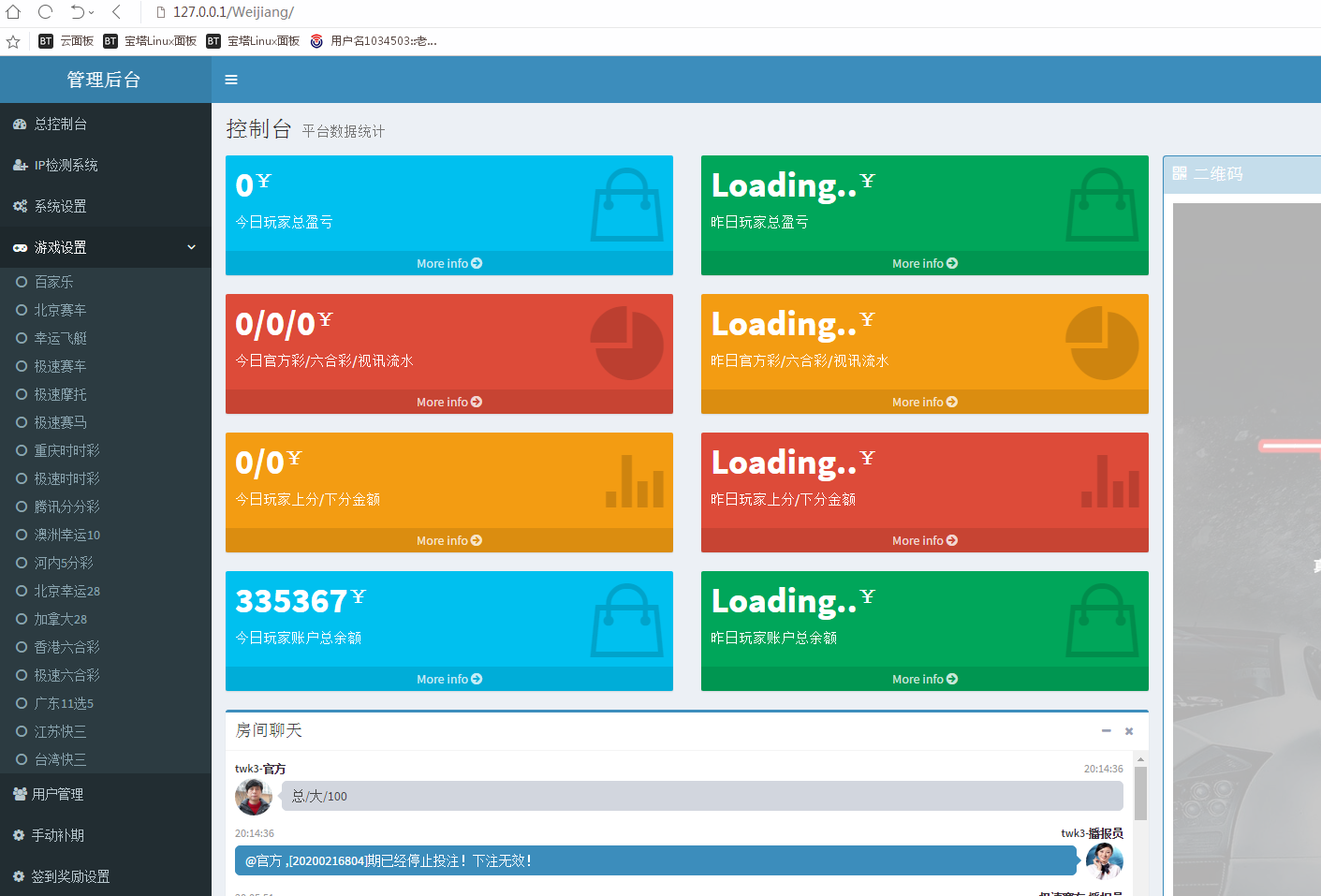The image size is (1321, 896).
Task: Open IP检测系统 menu item
Action: click(66, 165)
